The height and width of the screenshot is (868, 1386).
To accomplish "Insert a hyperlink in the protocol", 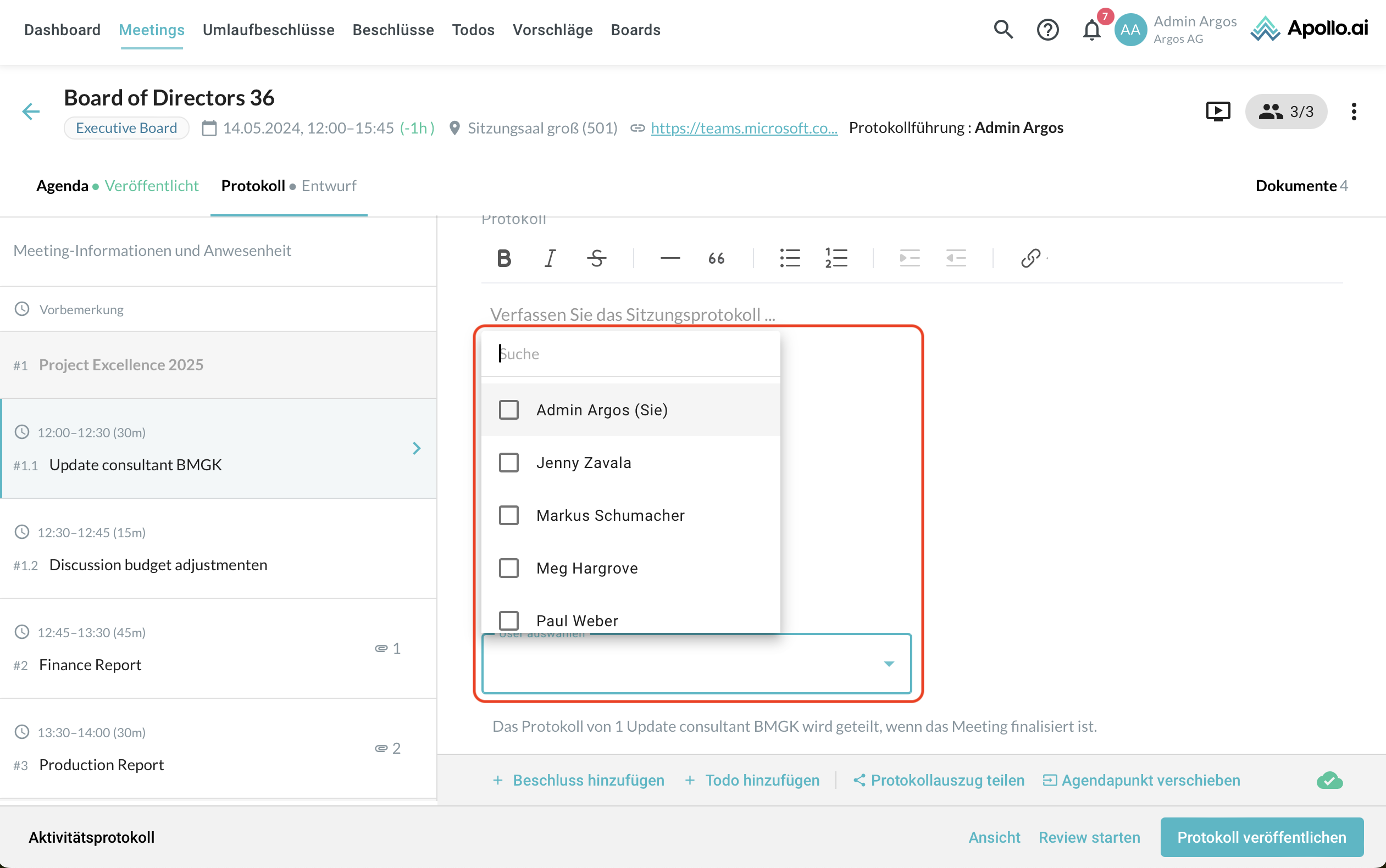I will pyautogui.click(x=1030, y=258).
